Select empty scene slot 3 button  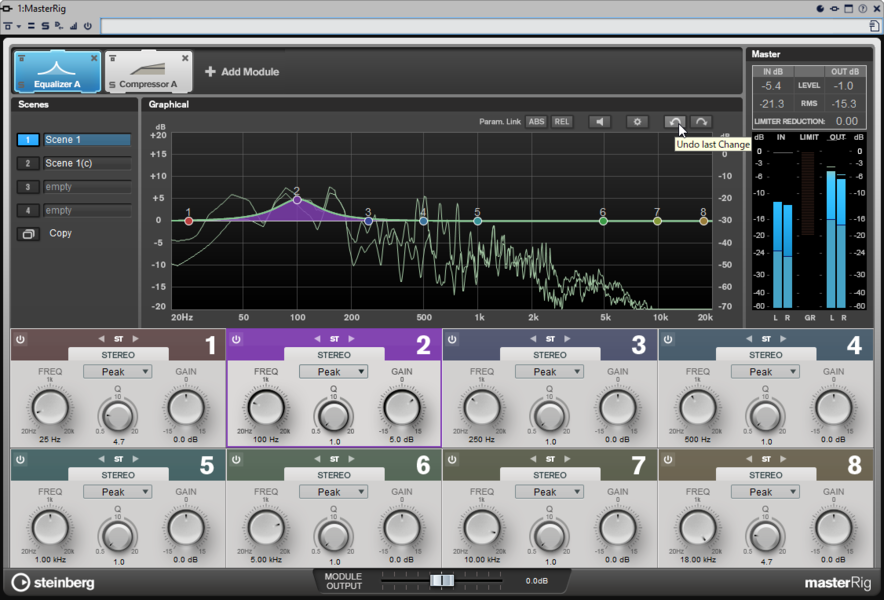point(28,187)
